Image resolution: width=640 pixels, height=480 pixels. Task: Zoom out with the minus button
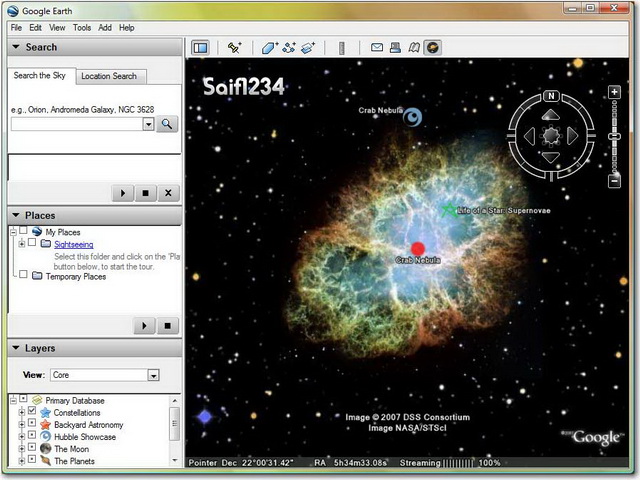tap(614, 181)
